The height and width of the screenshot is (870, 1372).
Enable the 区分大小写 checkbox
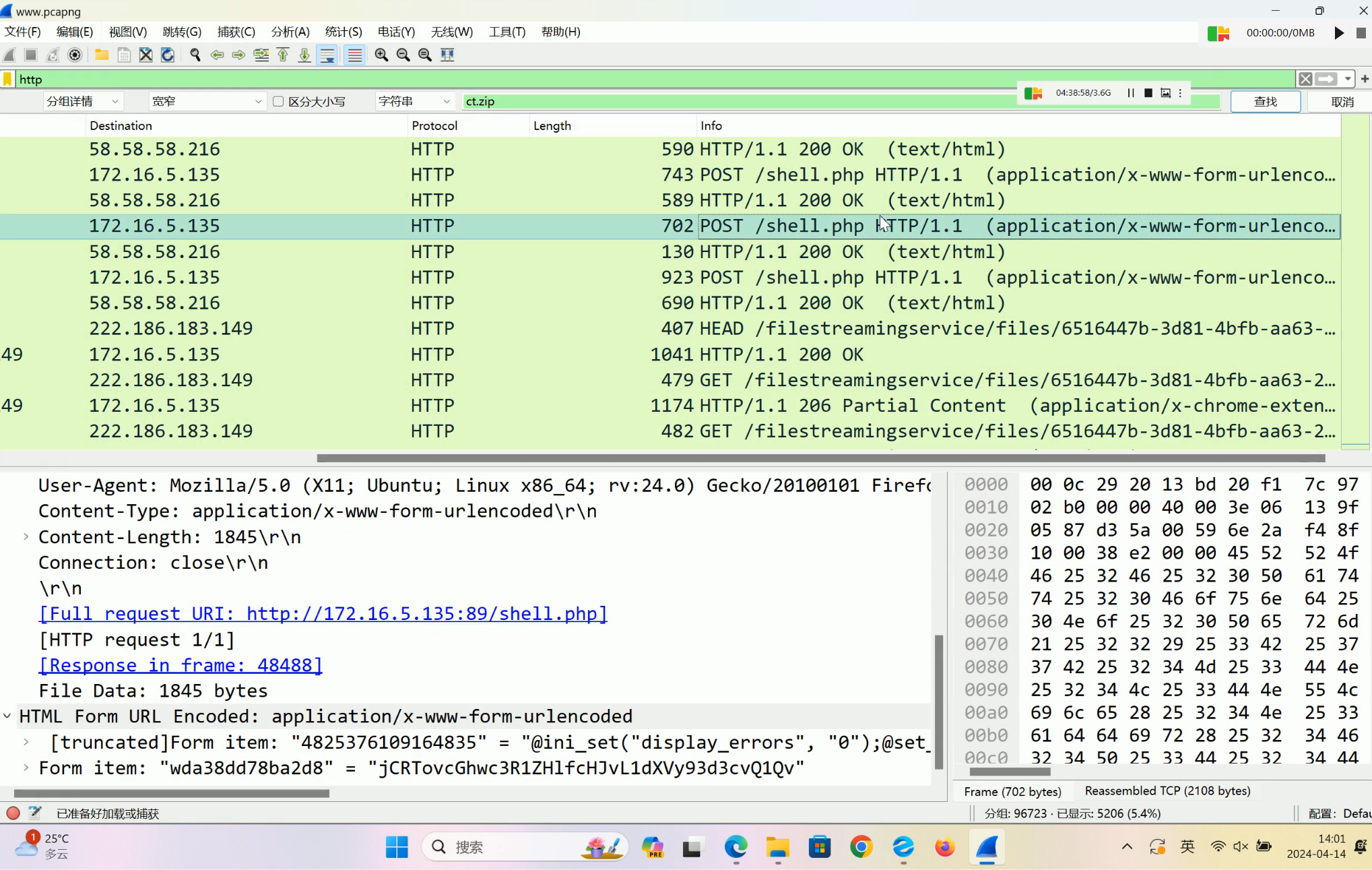click(x=278, y=102)
